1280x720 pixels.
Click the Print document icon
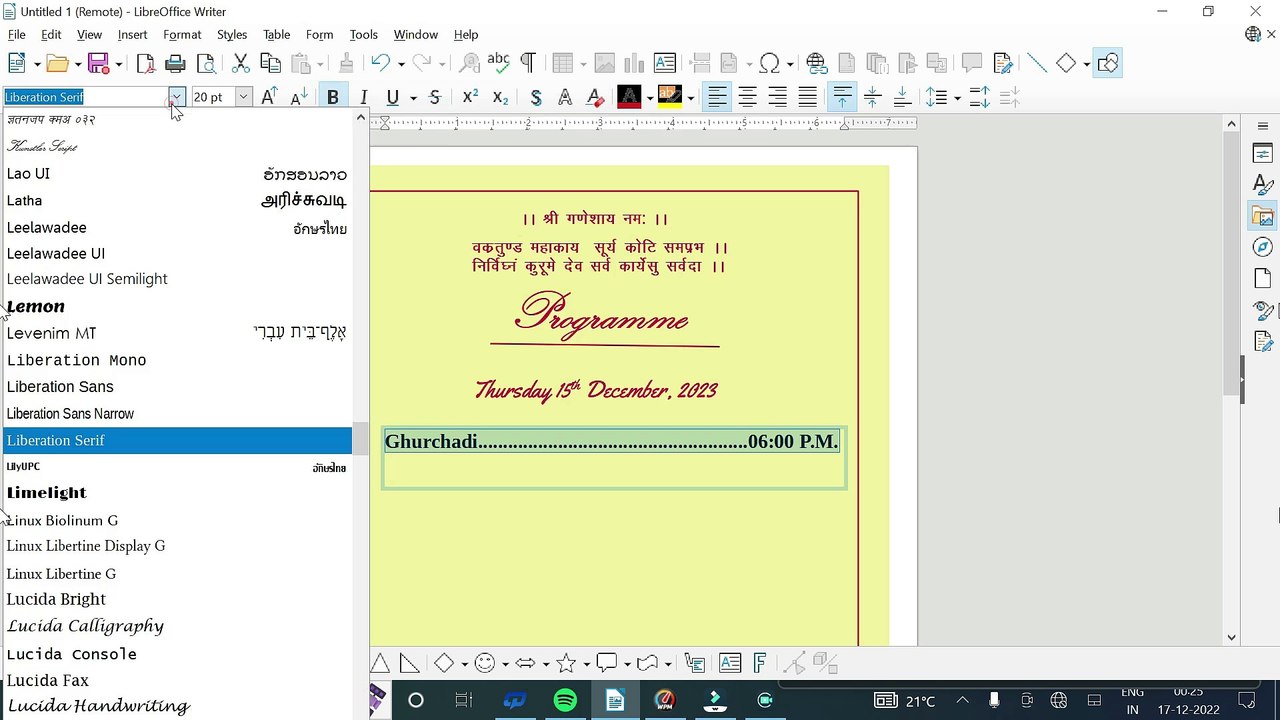[x=175, y=63]
